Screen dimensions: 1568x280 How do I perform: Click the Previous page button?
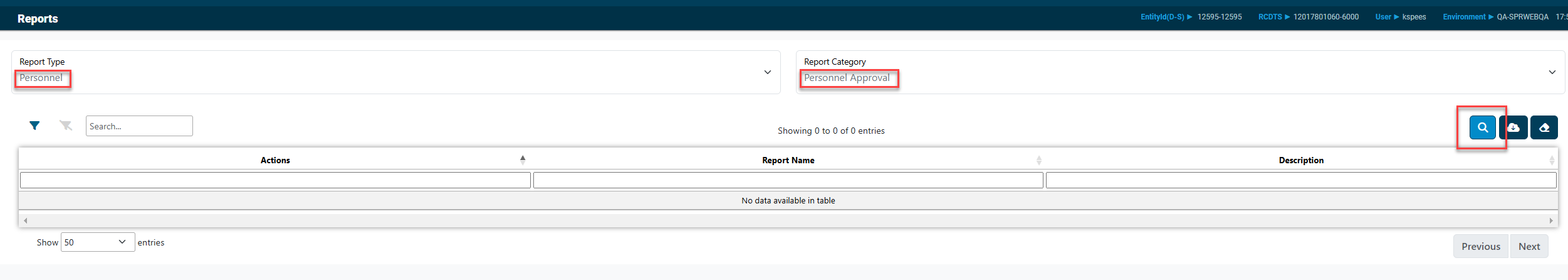coord(1480,246)
